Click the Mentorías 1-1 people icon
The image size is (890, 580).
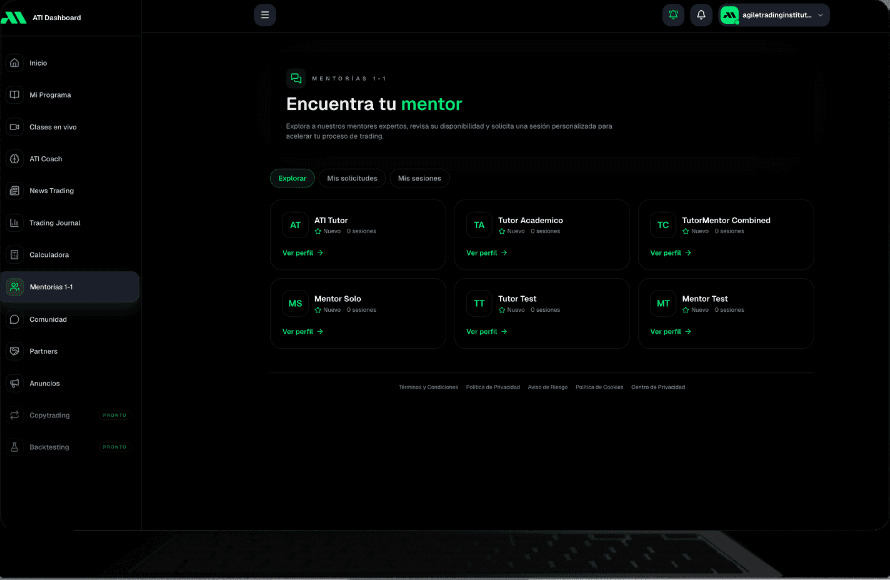[x=15, y=287]
